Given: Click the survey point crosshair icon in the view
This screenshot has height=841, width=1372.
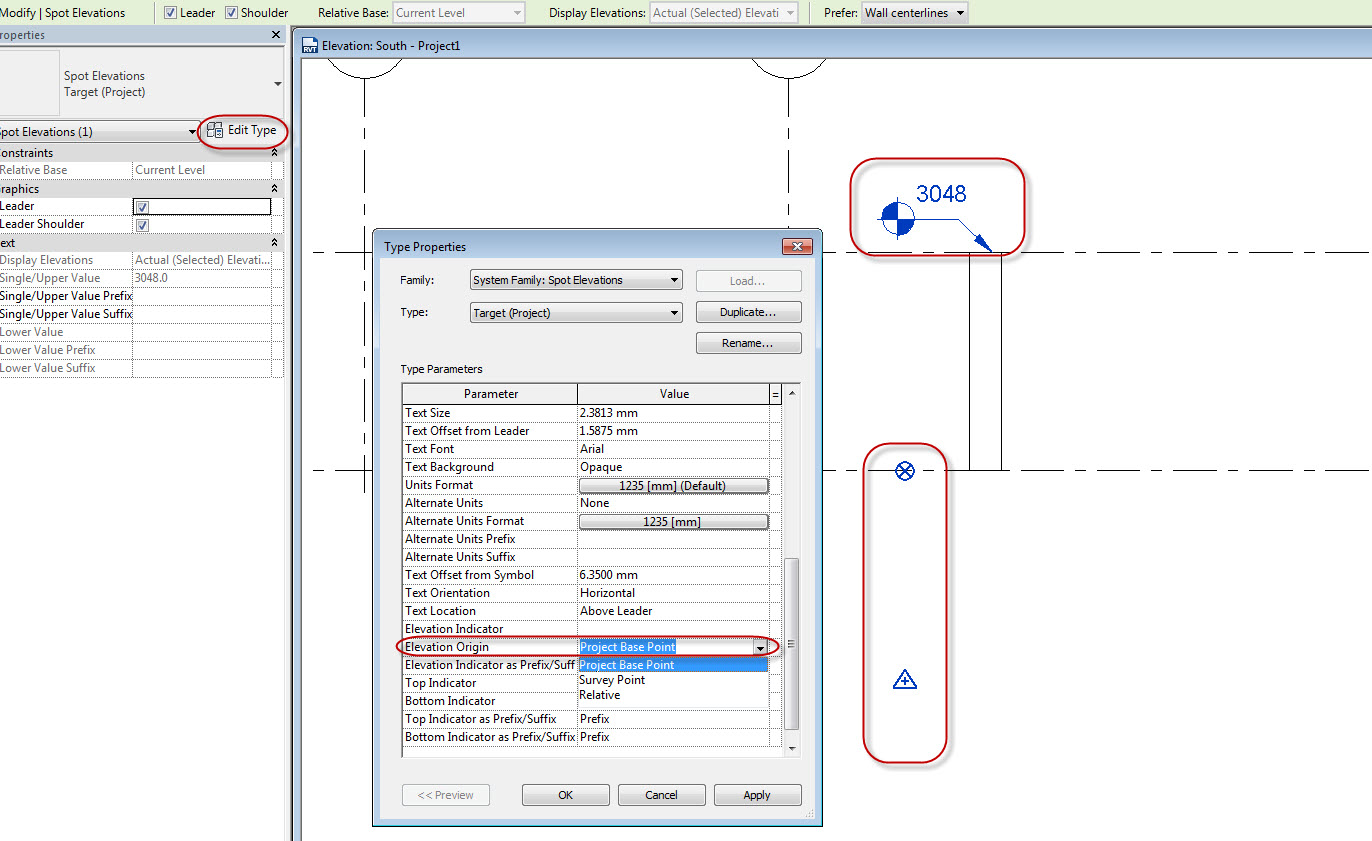Looking at the screenshot, I should [905, 470].
